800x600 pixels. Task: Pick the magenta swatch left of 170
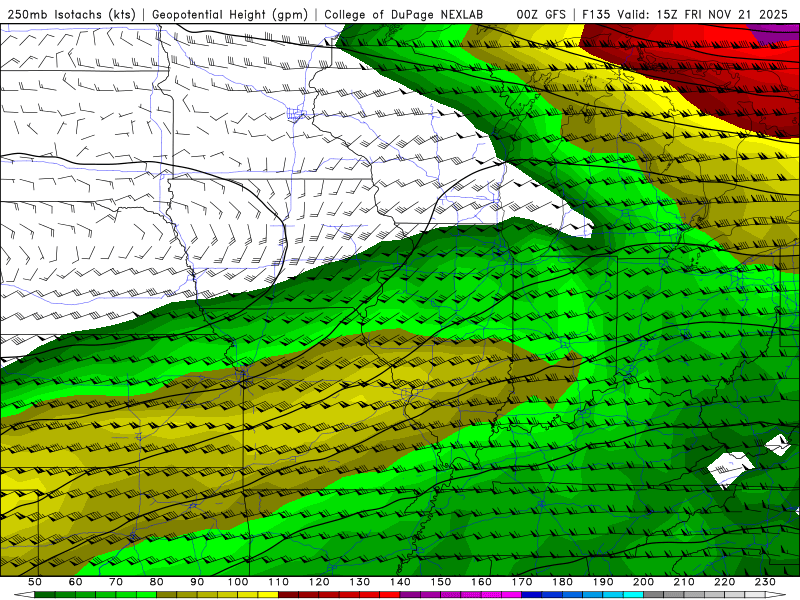click(x=511, y=595)
